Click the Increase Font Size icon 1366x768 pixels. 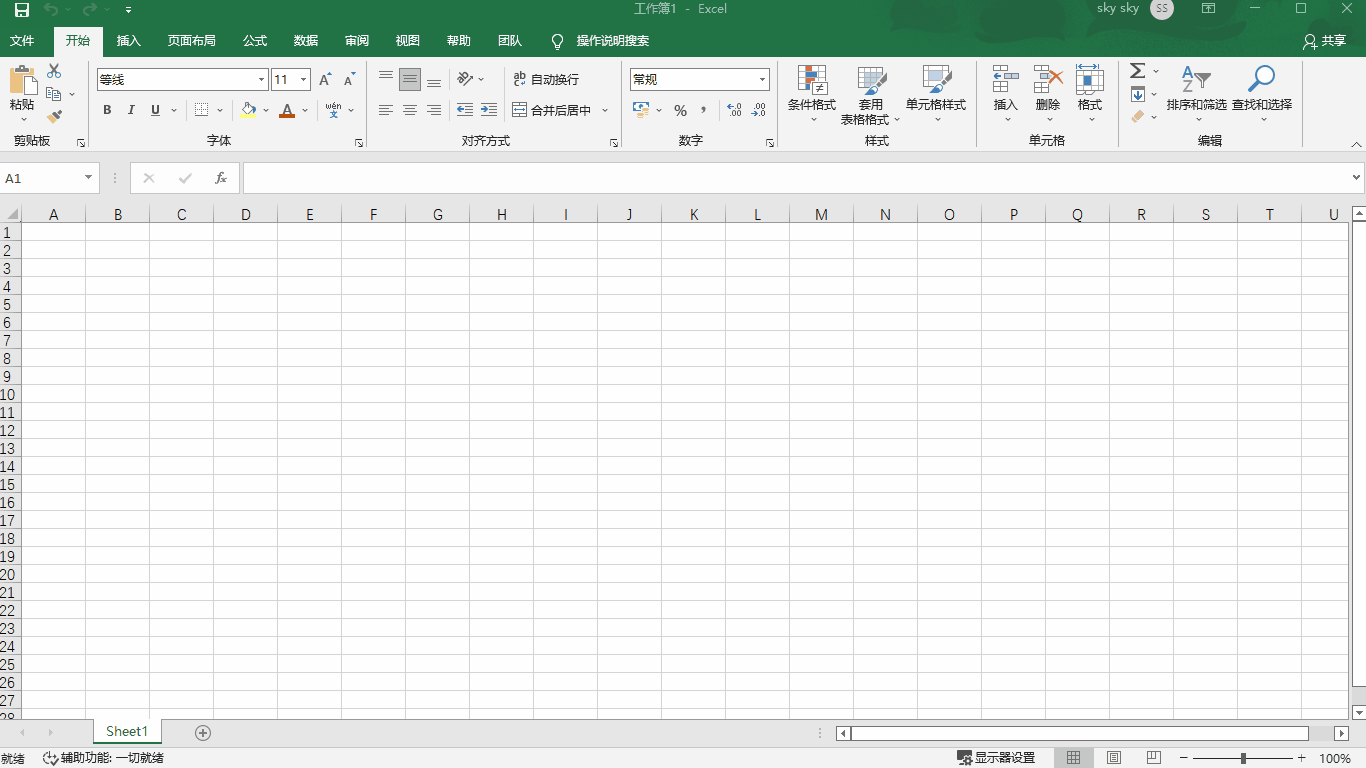tap(325, 80)
